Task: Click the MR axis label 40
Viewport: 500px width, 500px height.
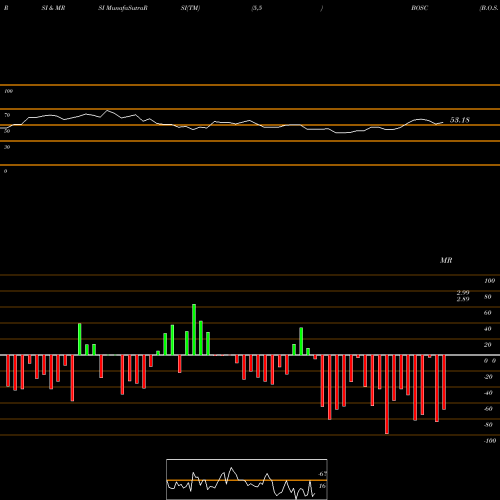Action: 488,329
